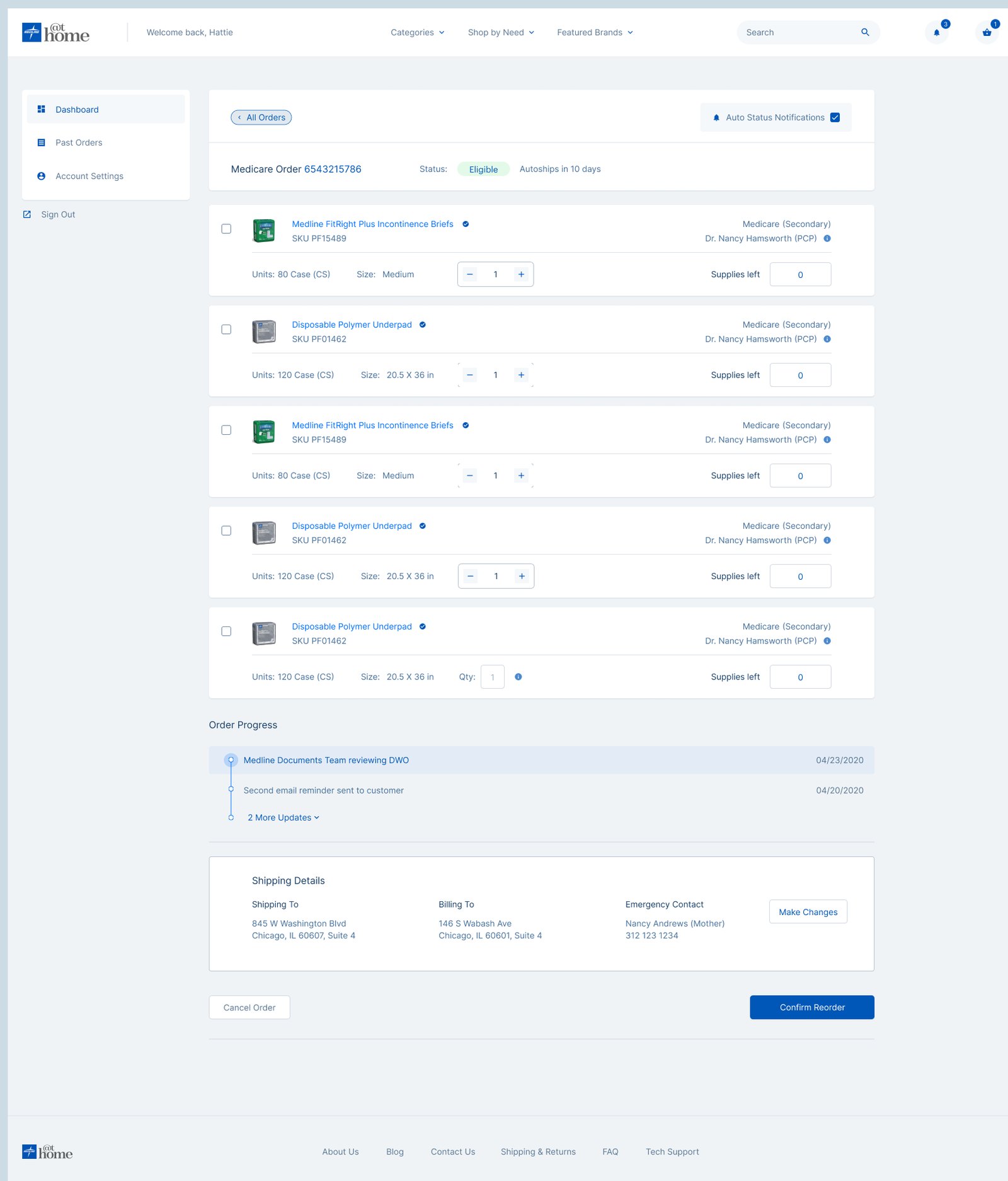This screenshot has height=1181, width=1008.
Task: Increase quantity of second Polymer Underpad item
Action: [522, 576]
